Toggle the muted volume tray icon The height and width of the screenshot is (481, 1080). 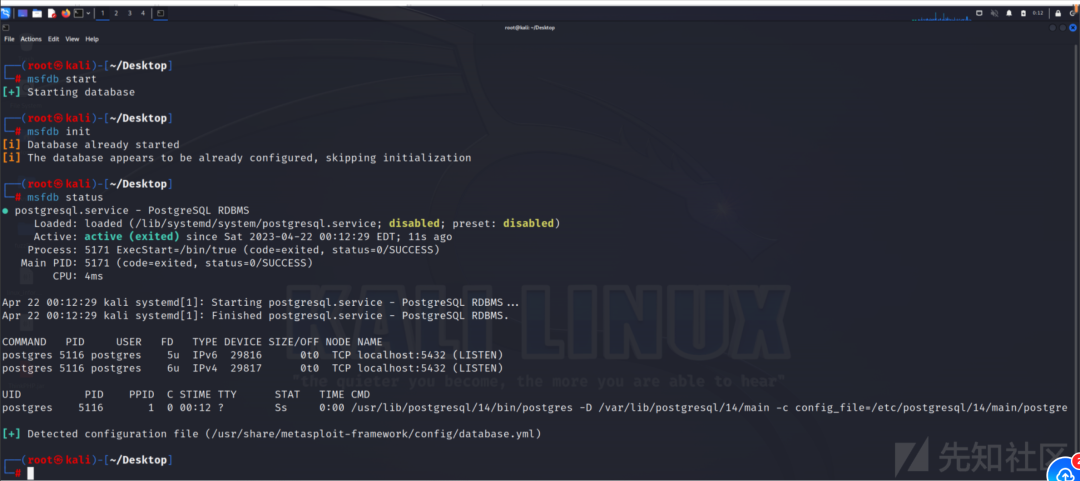[x=995, y=13]
